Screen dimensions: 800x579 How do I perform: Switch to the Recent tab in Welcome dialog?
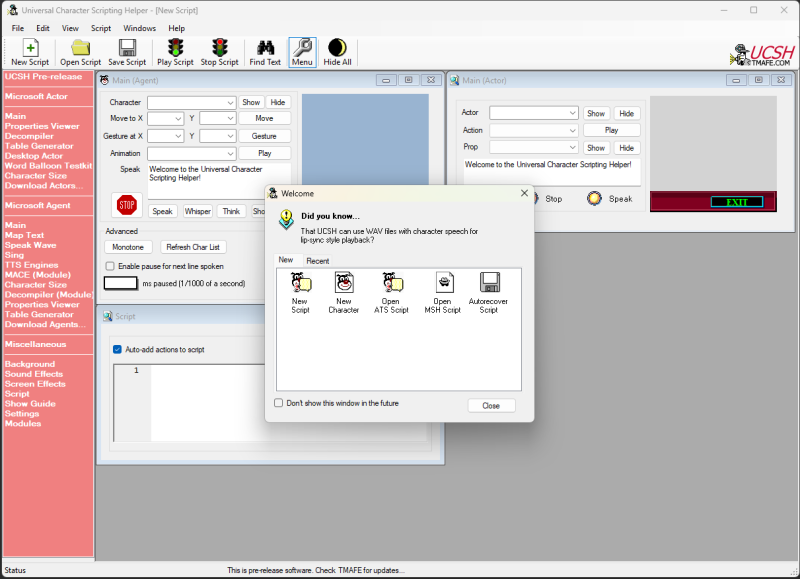click(x=318, y=261)
